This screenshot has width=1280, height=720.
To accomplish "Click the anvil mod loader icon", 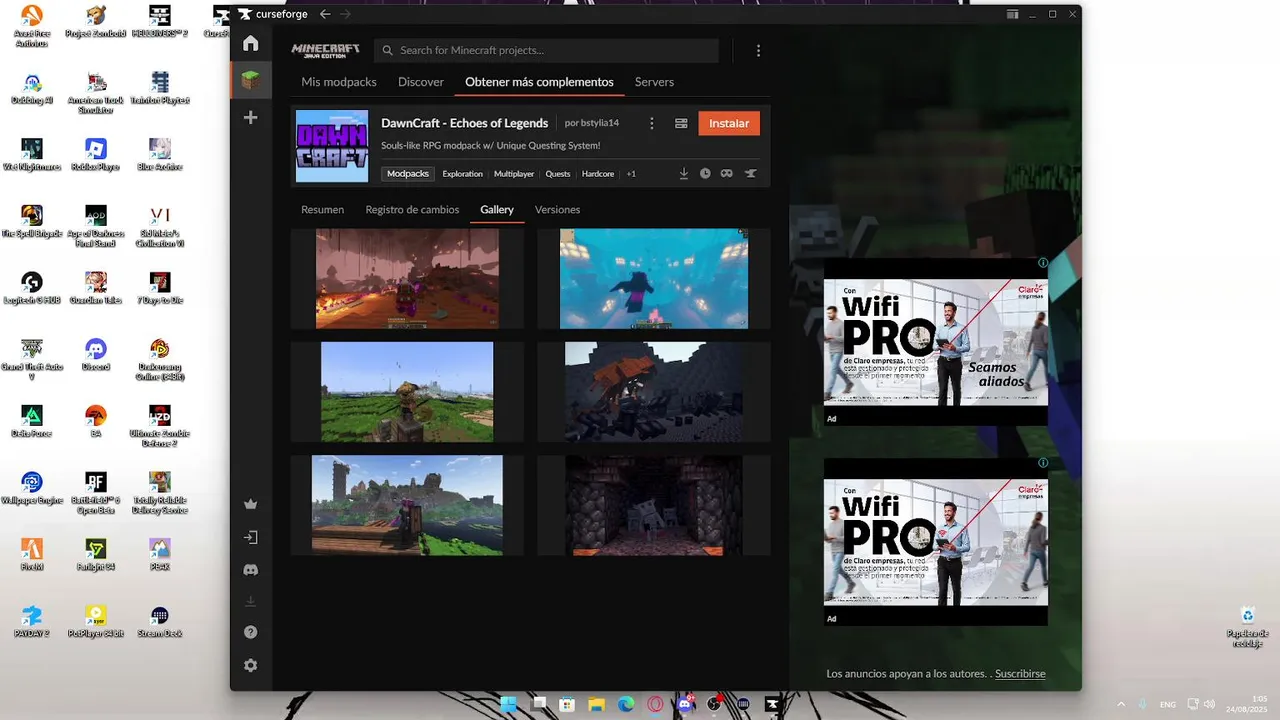I will coord(750,173).
